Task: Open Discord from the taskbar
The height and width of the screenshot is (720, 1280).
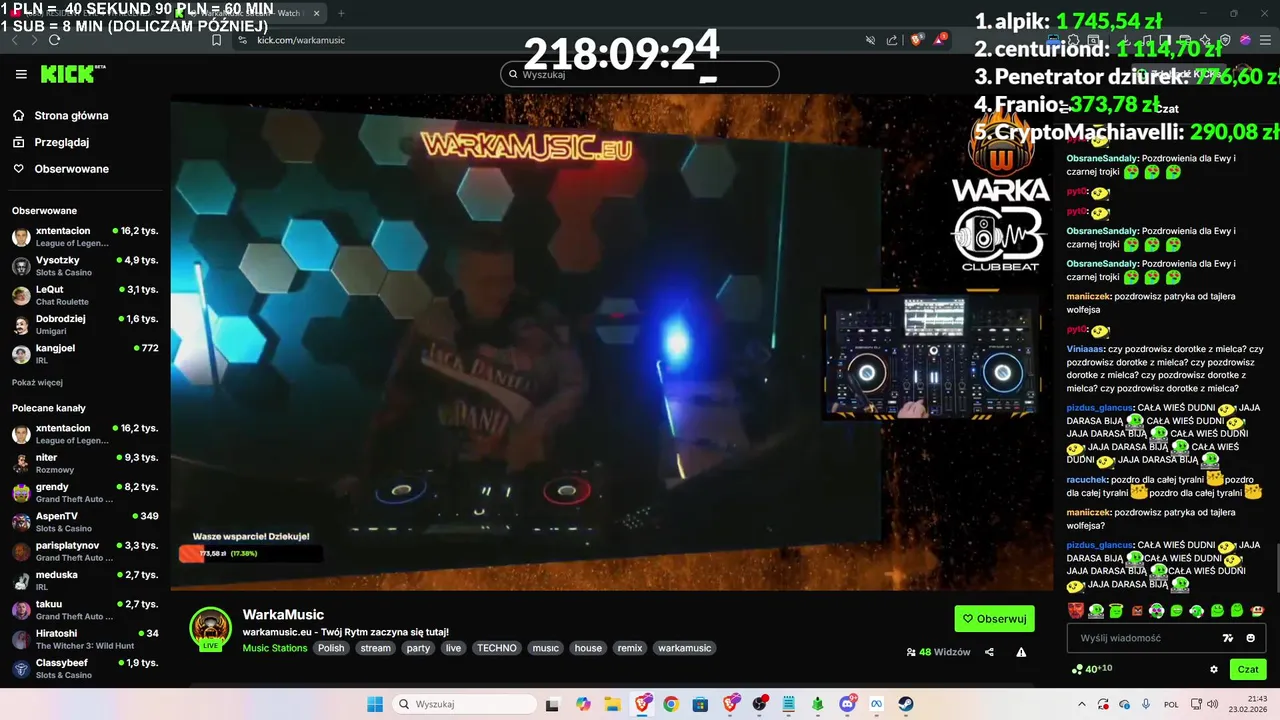Action: (x=848, y=704)
